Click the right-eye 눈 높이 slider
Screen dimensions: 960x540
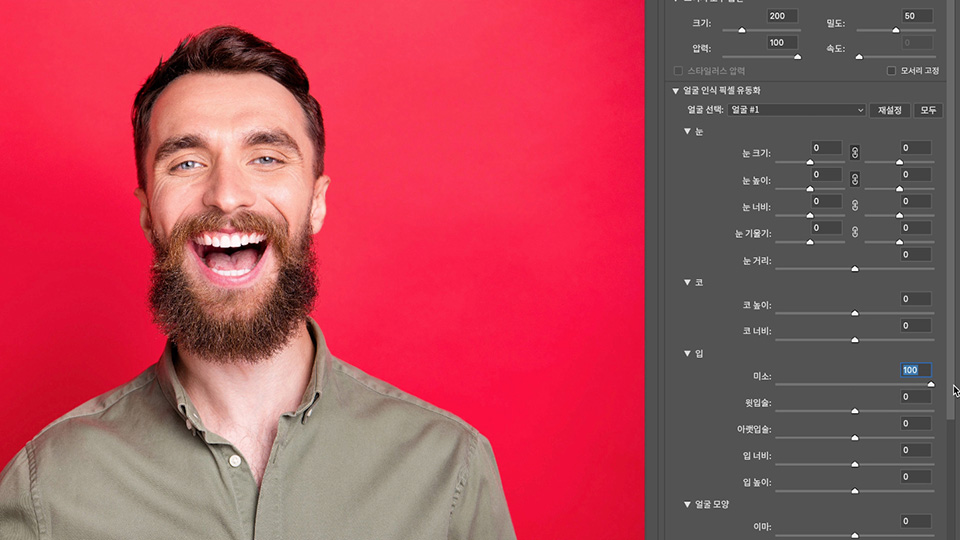[899, 189]
